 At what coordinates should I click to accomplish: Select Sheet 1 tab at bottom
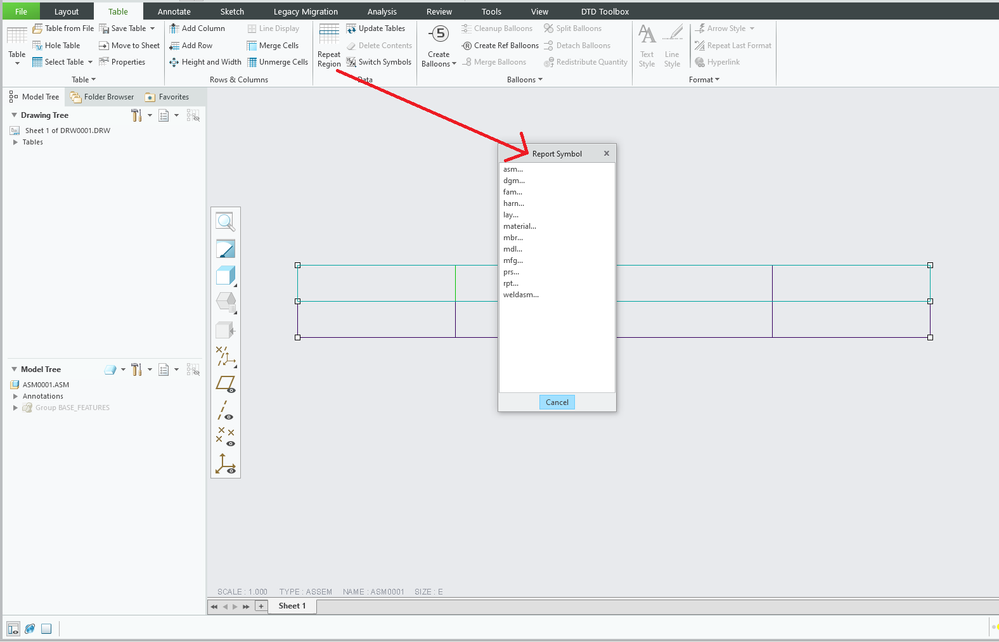pyautogui.click(x=292, y=606)
